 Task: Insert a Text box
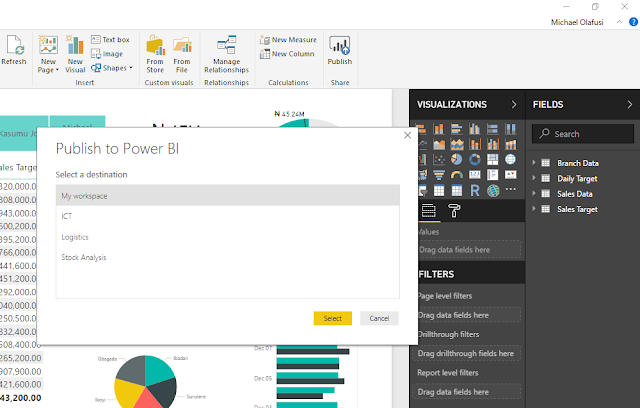(110, 40)
